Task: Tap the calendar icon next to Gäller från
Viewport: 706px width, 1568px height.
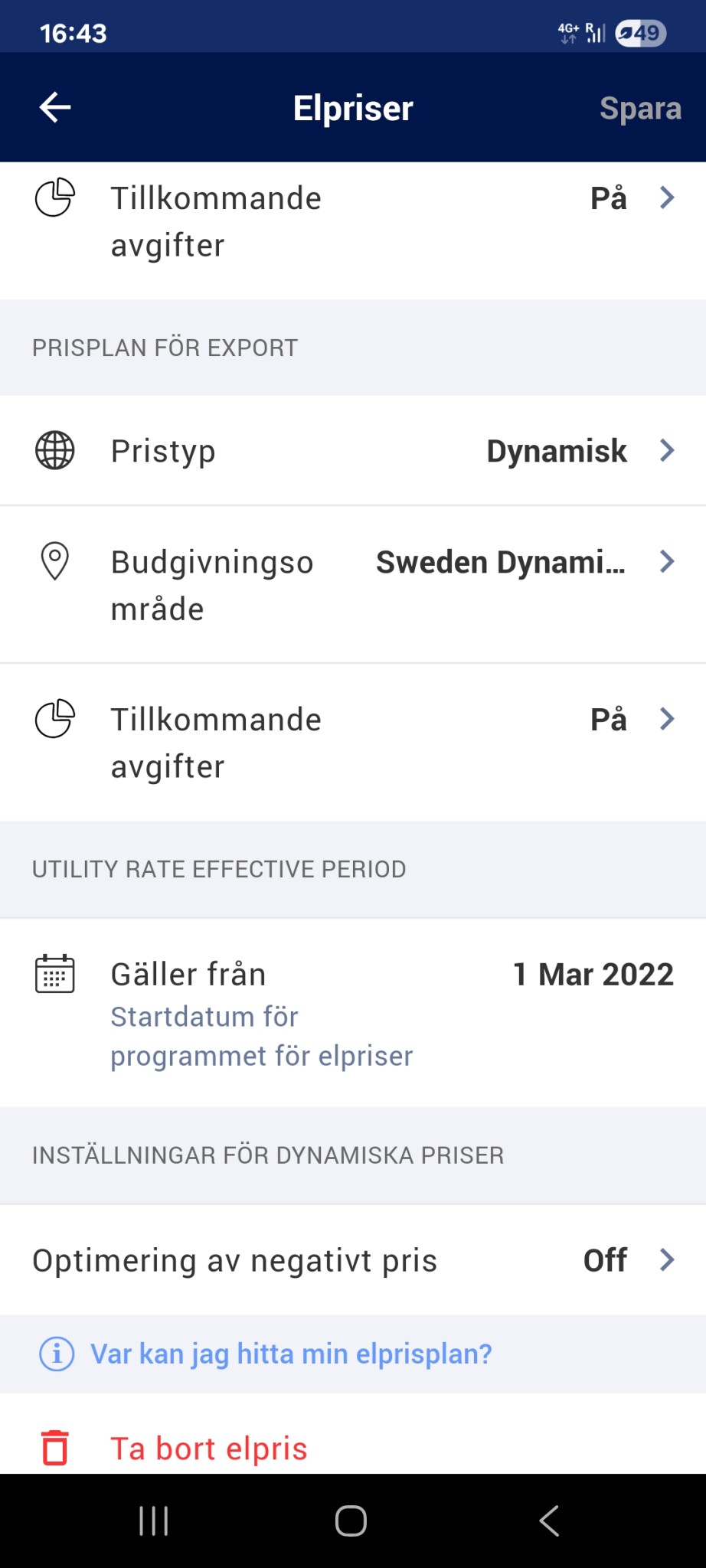Action: click(55, 974)
